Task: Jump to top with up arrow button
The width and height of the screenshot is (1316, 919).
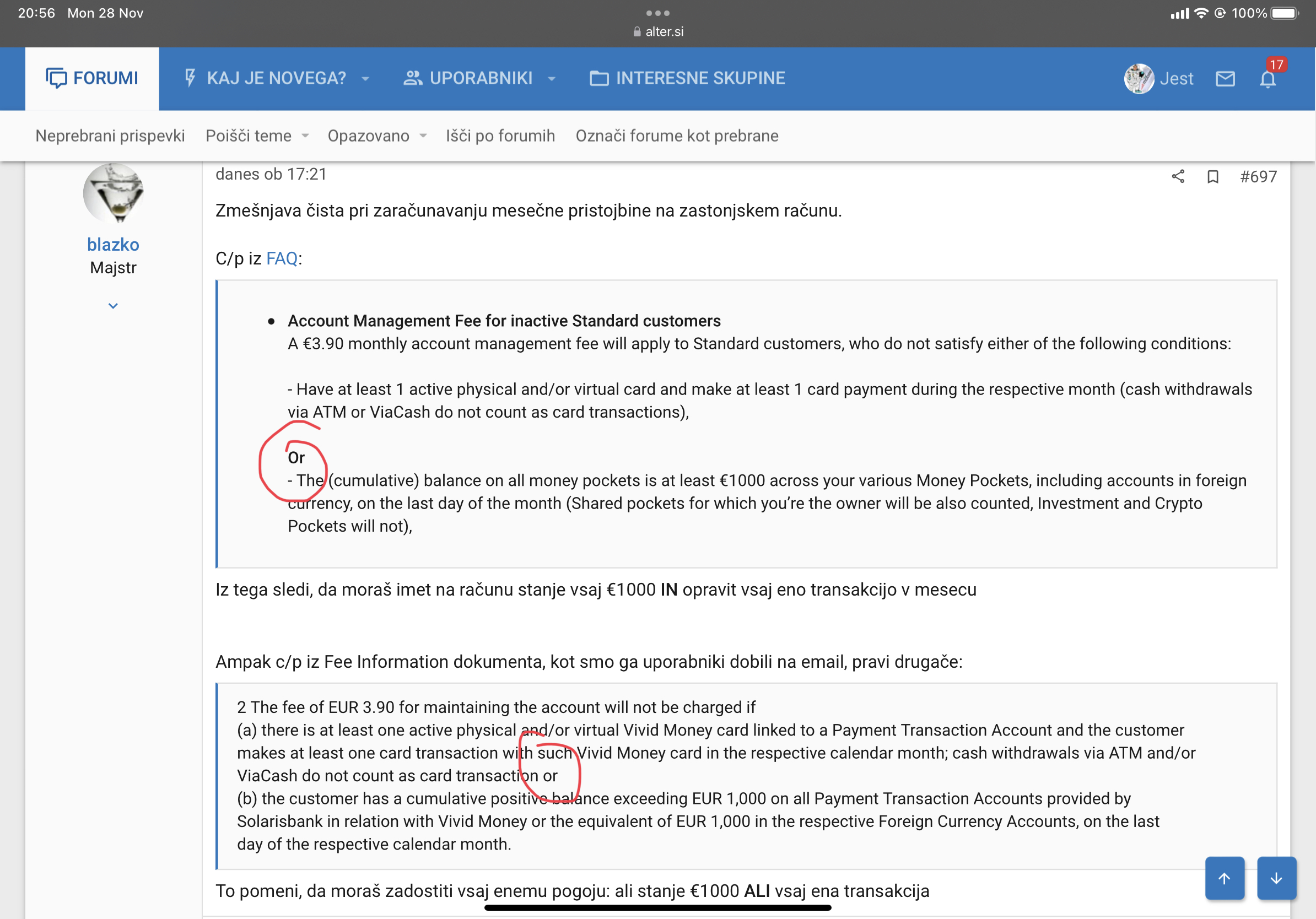Action: coord(1225,878)
